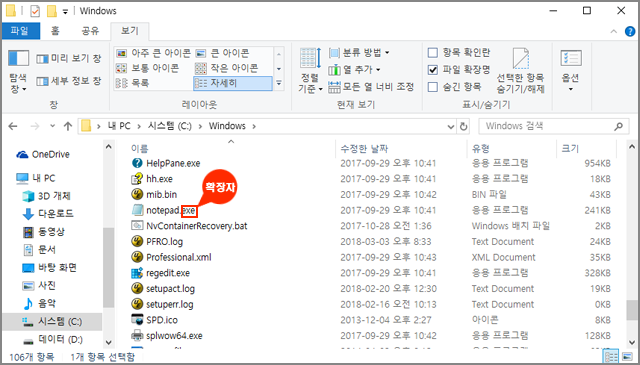Open 3D 개체 folder in sidebar
Viewport: 640px width, 365px height.
(46, 196)
